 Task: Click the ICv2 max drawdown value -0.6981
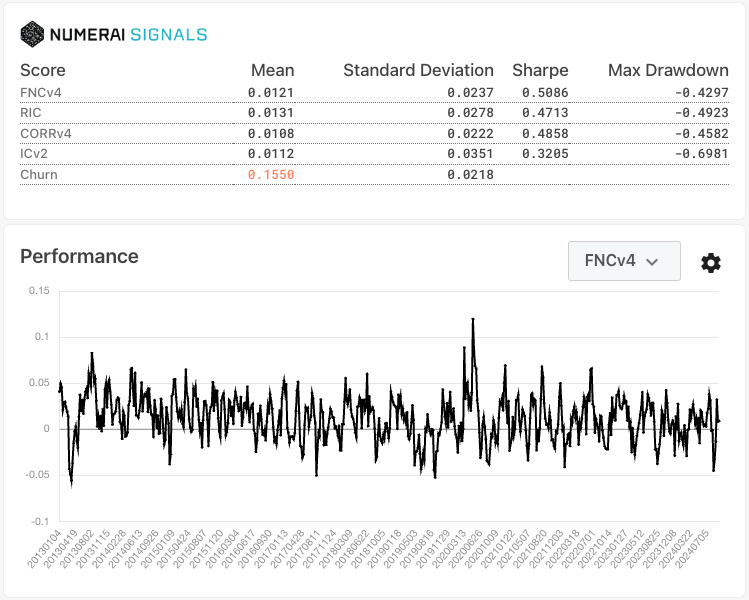click(700, 153)
